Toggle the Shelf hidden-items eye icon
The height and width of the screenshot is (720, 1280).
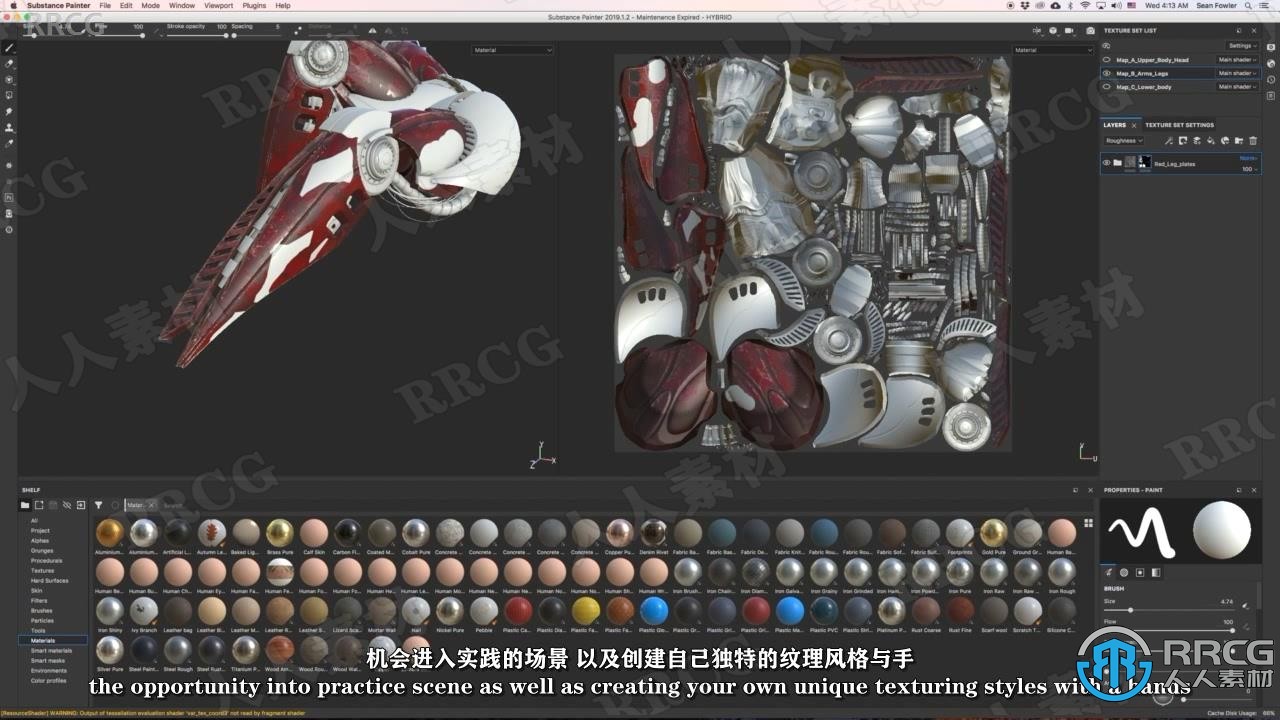[x=67, y=505]
